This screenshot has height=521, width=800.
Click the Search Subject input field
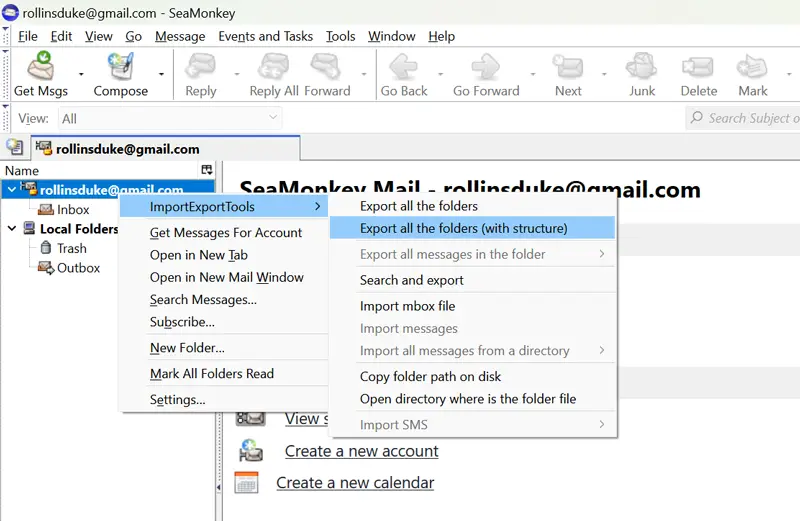point(743,118)
